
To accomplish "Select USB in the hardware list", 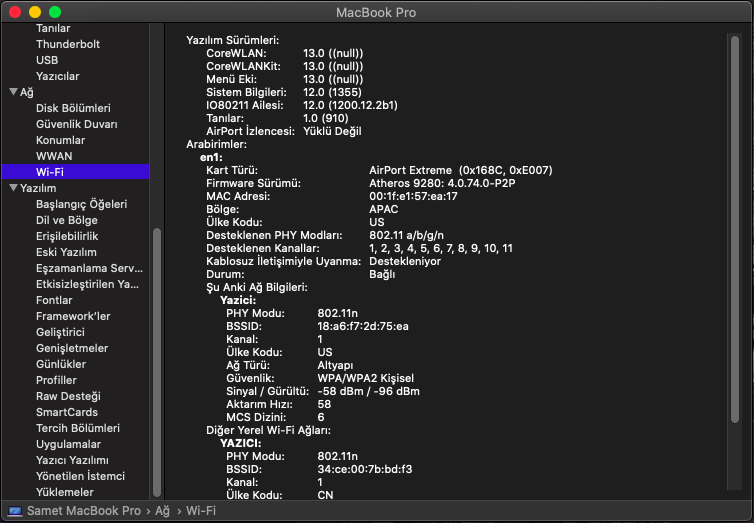I will pos(47,60).
